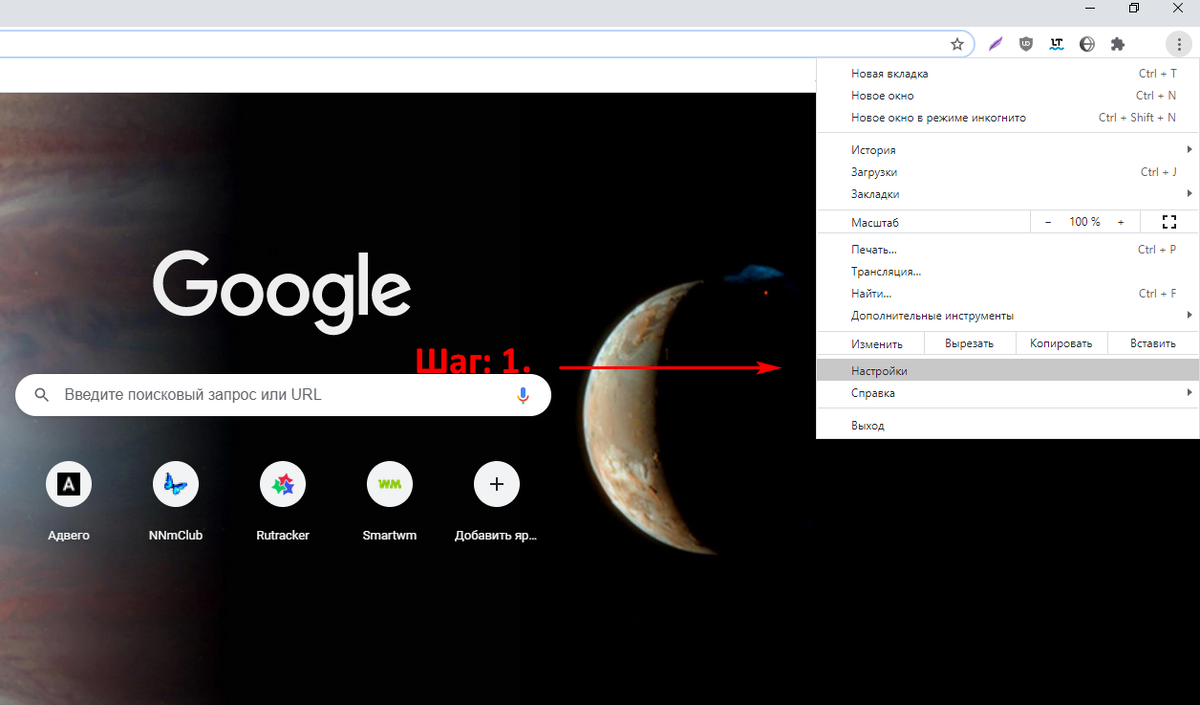1200x705 pixels.
Task: Expand the Закладки submenu
Action: (x=1008, y=194)
